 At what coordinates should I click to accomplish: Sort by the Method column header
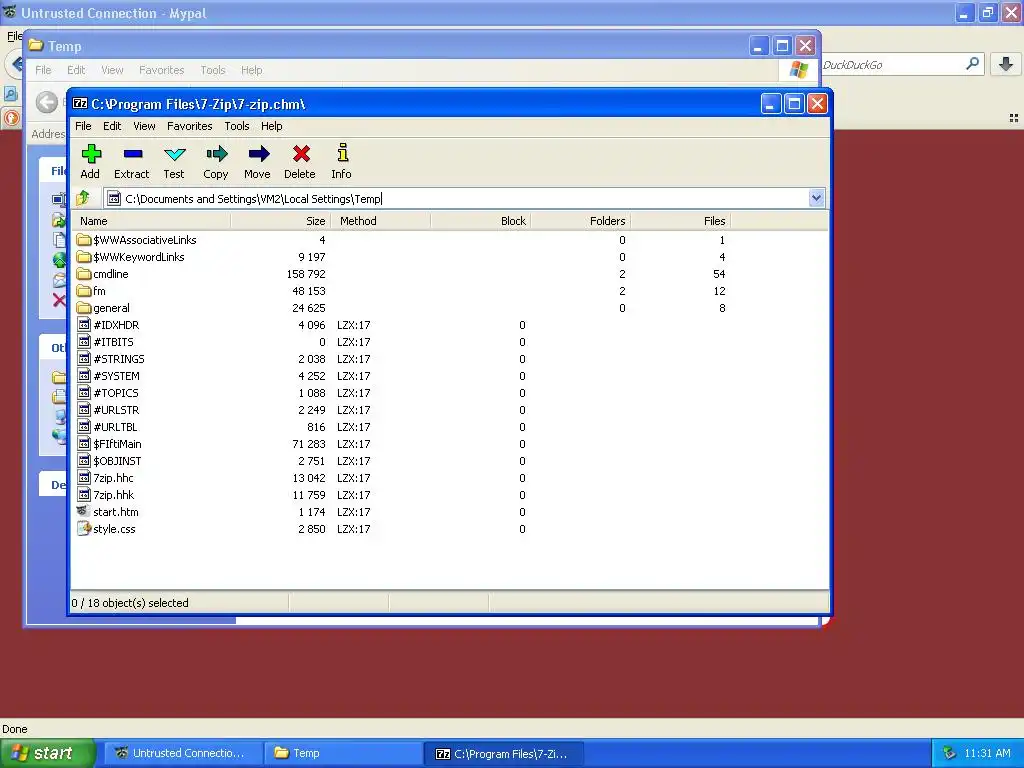click(381, 221)
